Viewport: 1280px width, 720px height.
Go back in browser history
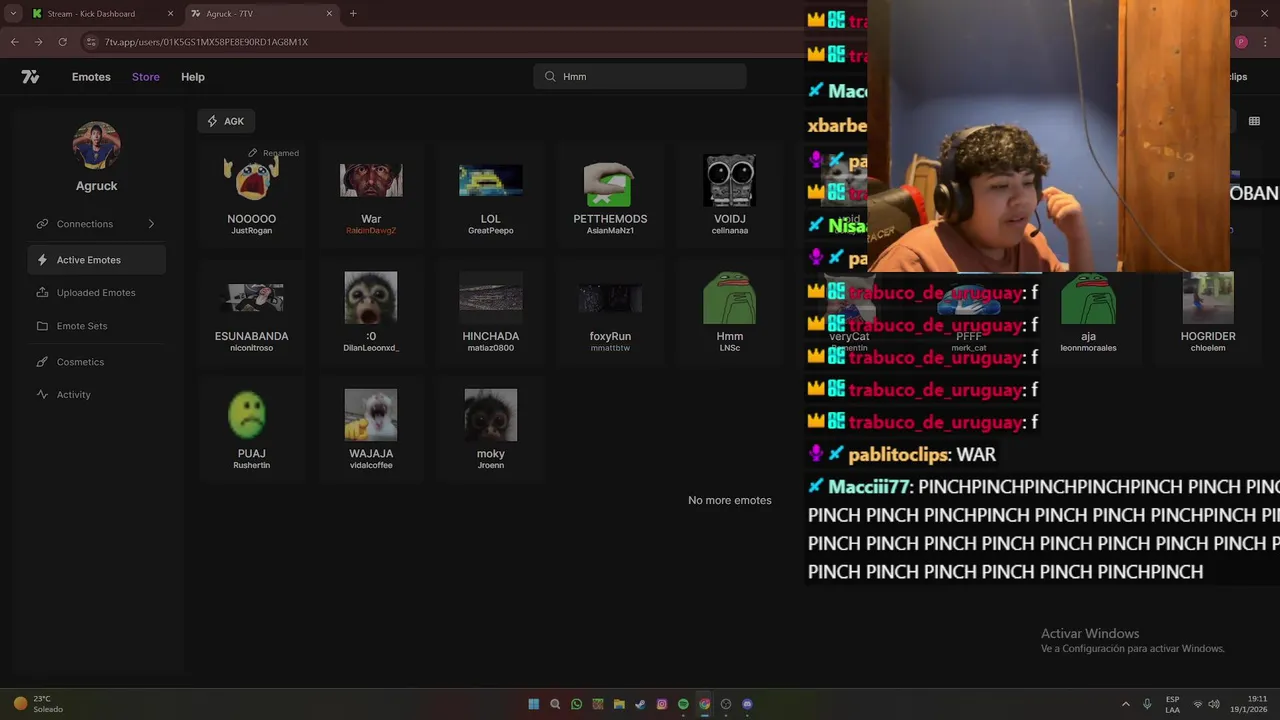tap(14, 42)
